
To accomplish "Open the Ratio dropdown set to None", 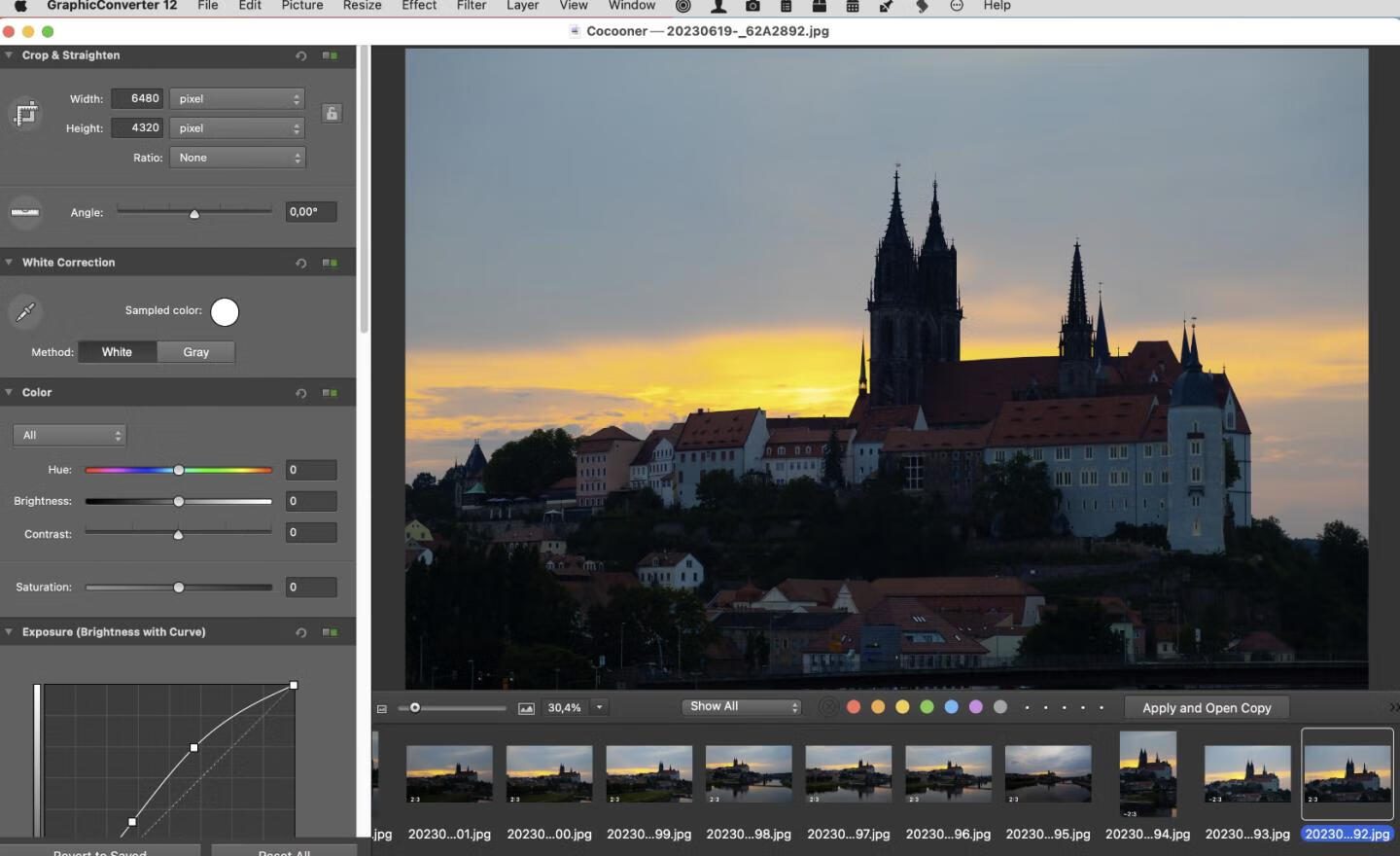I will click(237, 158).
